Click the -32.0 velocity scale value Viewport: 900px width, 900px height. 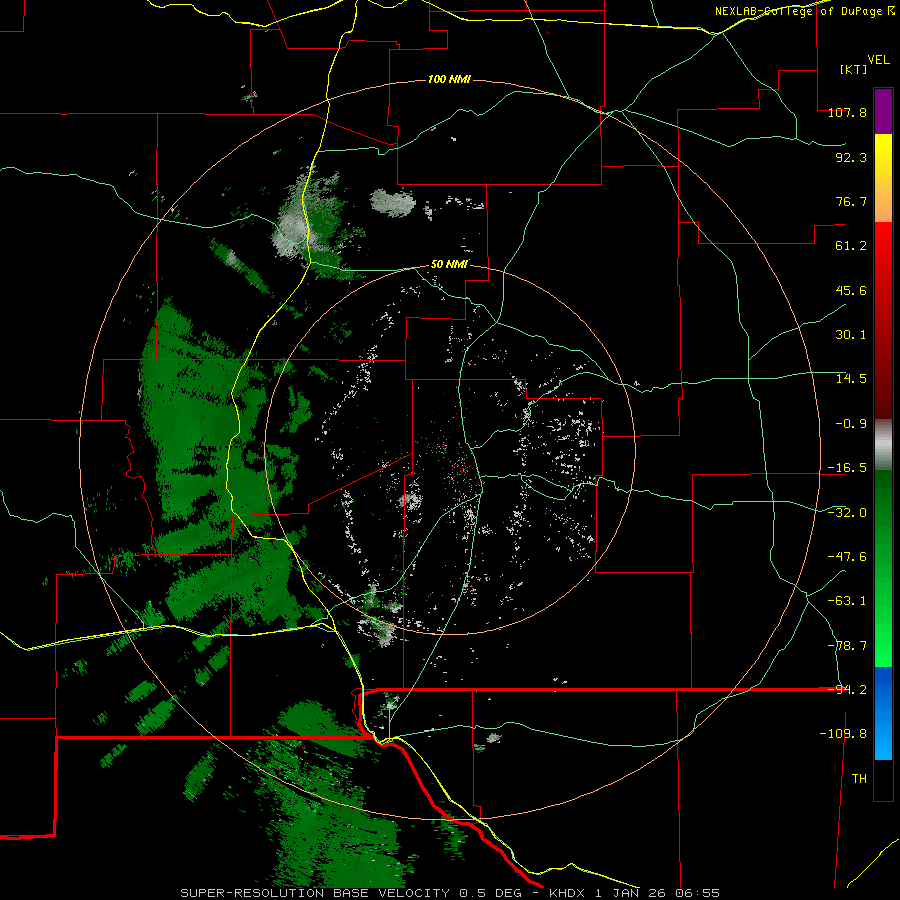click(847, 513)
